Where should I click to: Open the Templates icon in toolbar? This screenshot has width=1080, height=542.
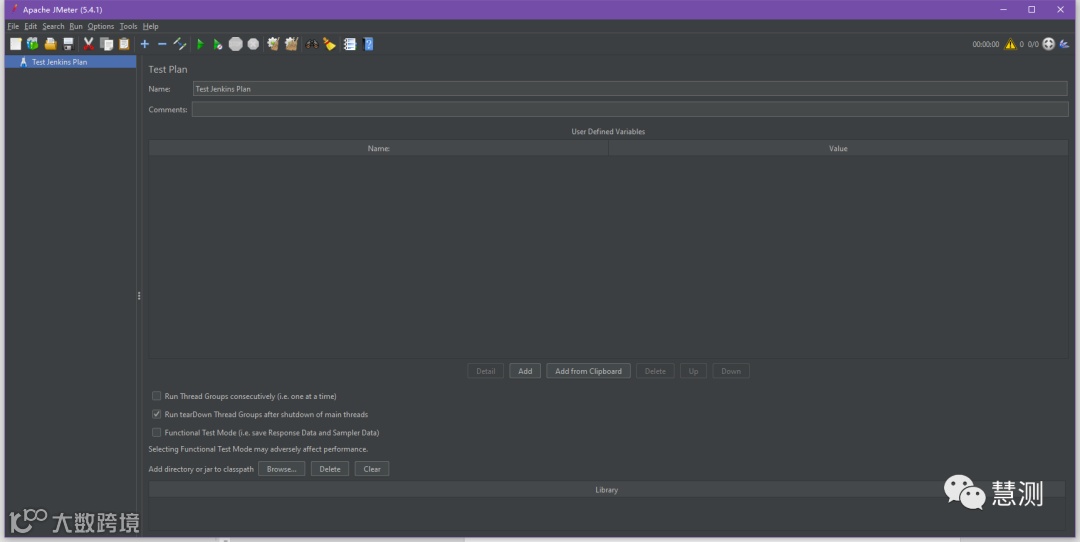pos(32,44)
